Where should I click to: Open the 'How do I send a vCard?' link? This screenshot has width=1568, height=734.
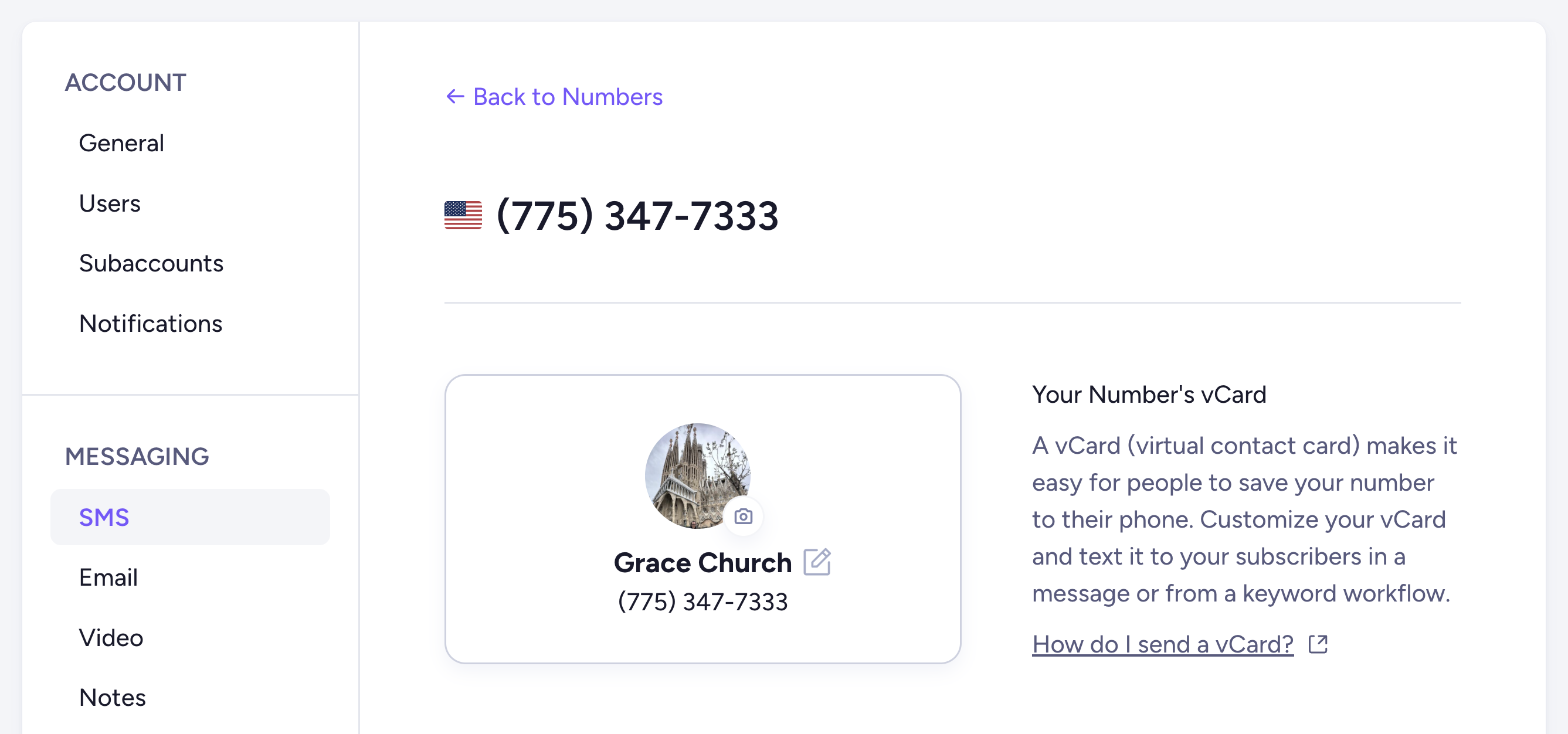pyautogui.click(x=1163, y=644)
